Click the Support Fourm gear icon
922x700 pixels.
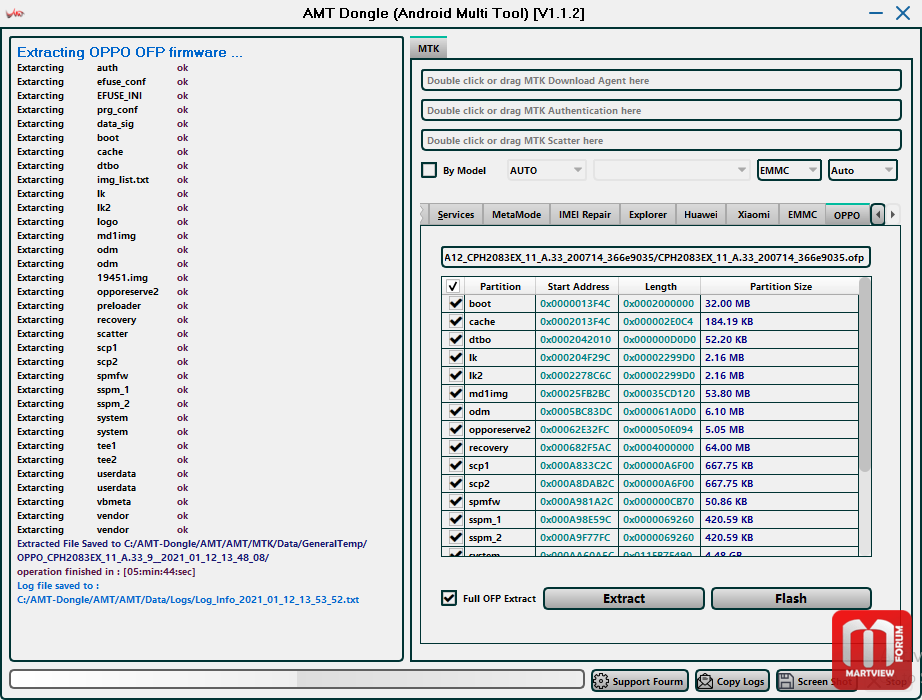point(600,681)
